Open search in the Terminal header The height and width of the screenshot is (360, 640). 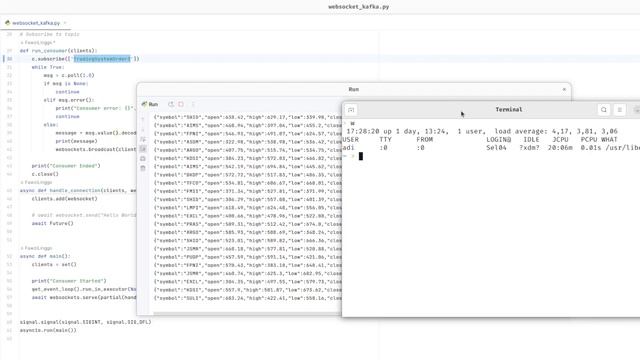coord(604,110)
